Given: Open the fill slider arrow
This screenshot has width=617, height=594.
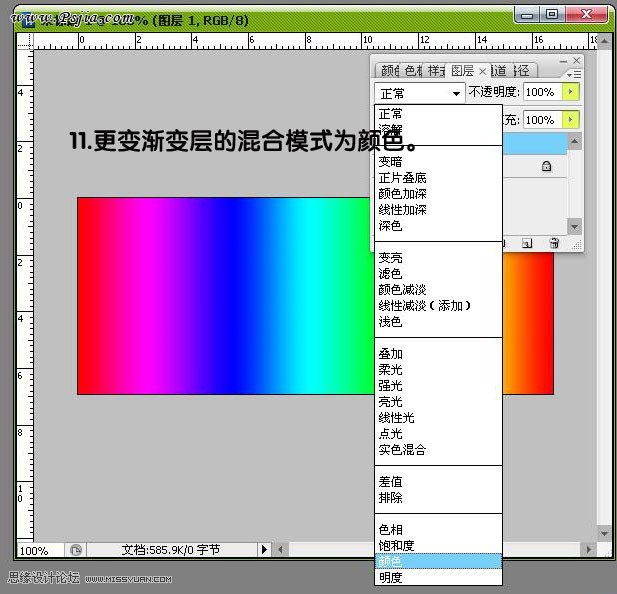Looking at the screenshot, I should (571, 120).
